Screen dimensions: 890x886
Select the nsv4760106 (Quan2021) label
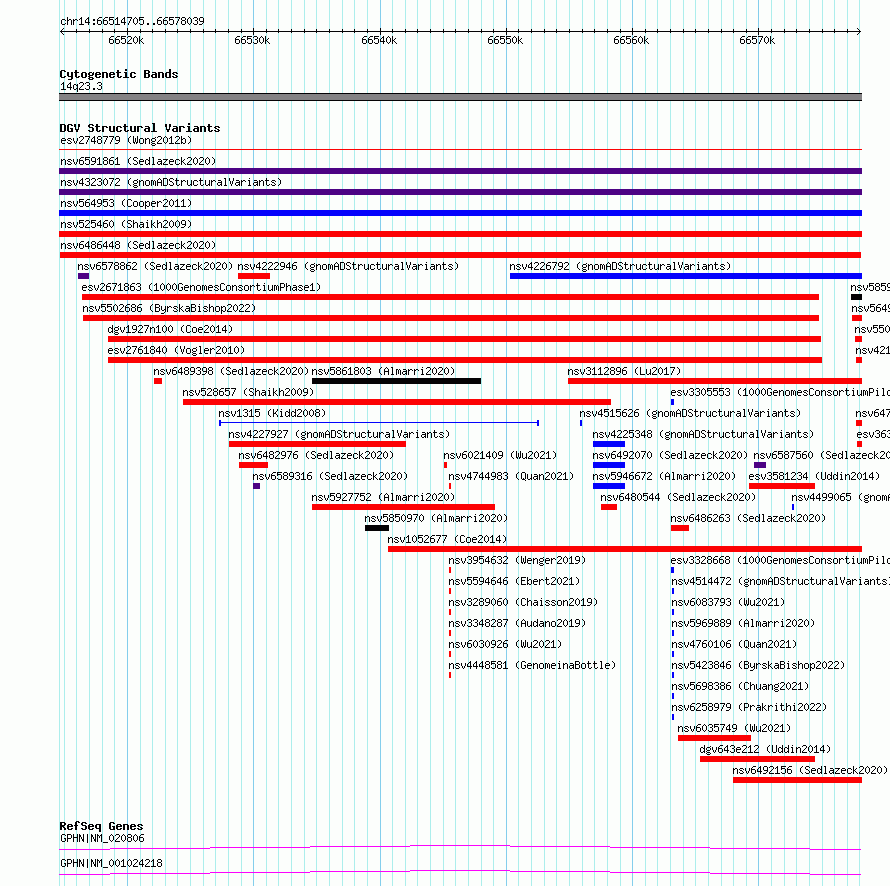(734, 644)
